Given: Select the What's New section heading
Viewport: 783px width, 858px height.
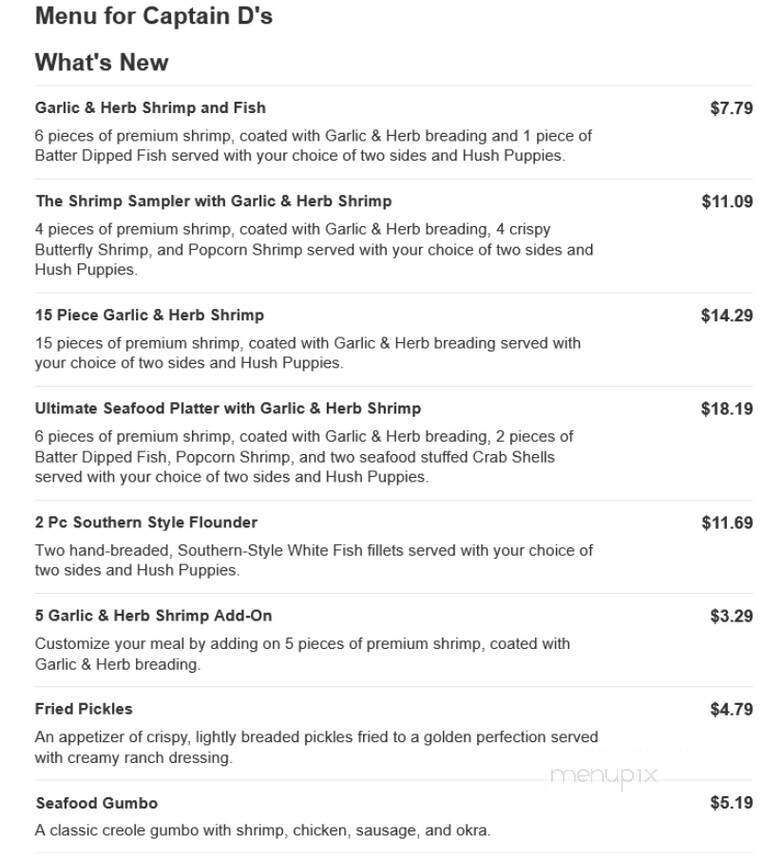Looking at the screenshot, I should click(102, 62).
